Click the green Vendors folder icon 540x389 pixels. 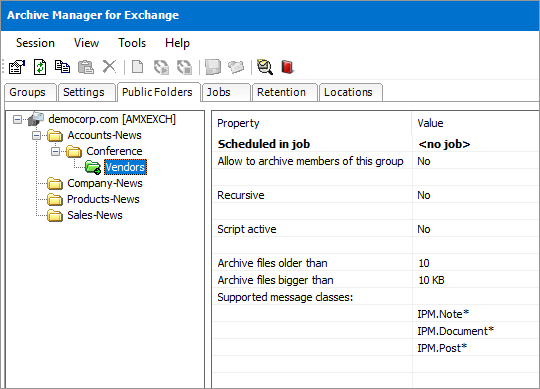[x=93, y=167]
